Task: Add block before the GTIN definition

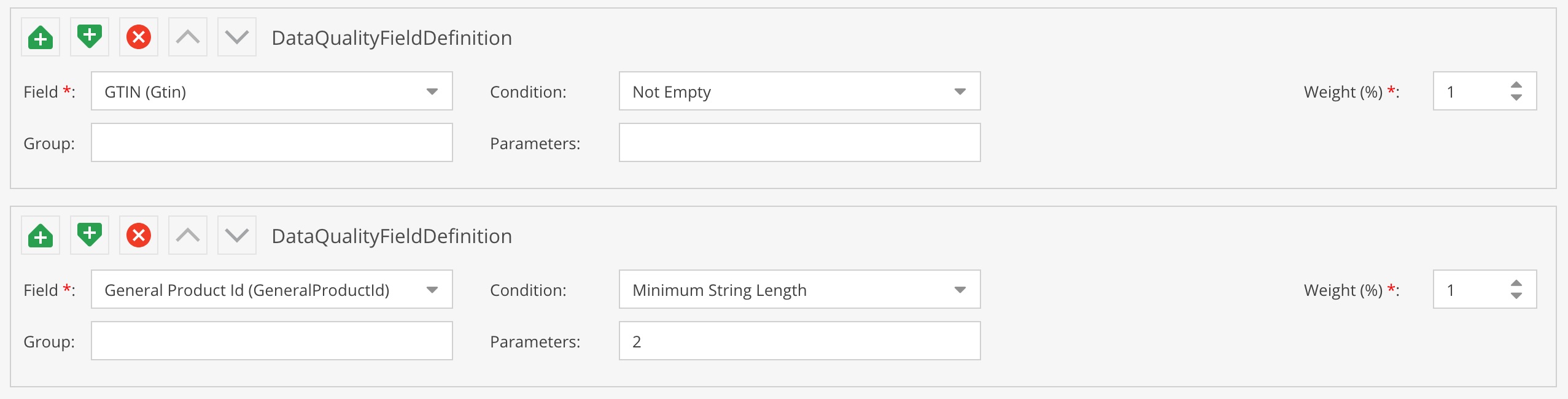Action: [41, 37]
